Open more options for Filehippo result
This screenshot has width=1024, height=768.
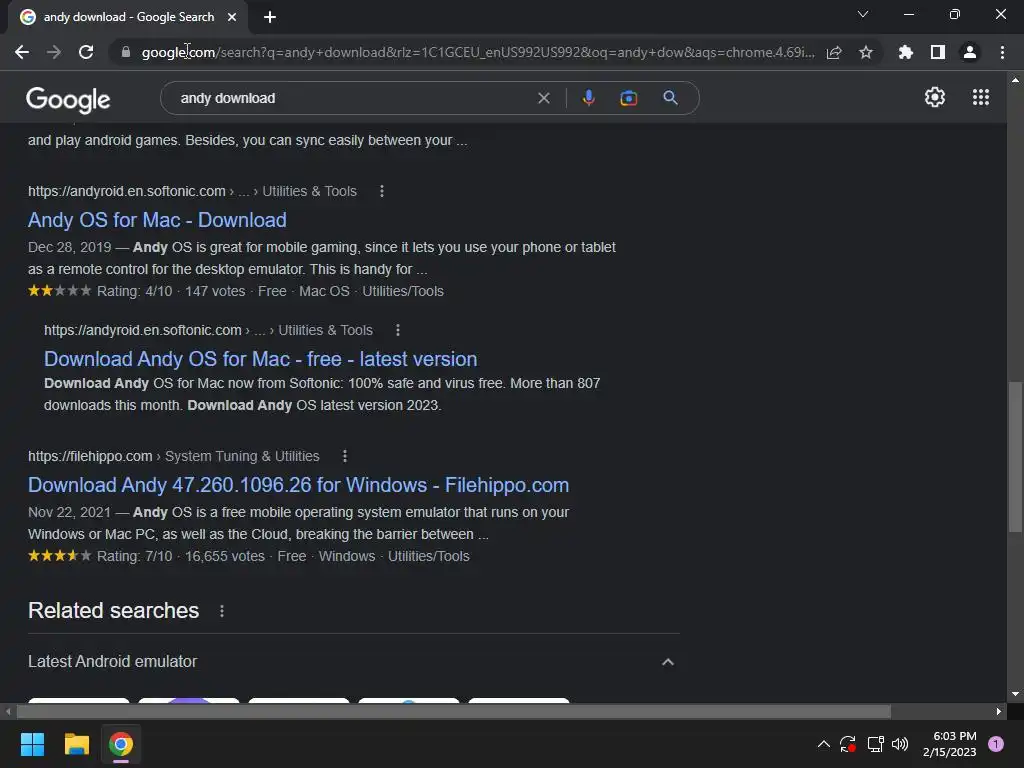click(x=345, y=456)
